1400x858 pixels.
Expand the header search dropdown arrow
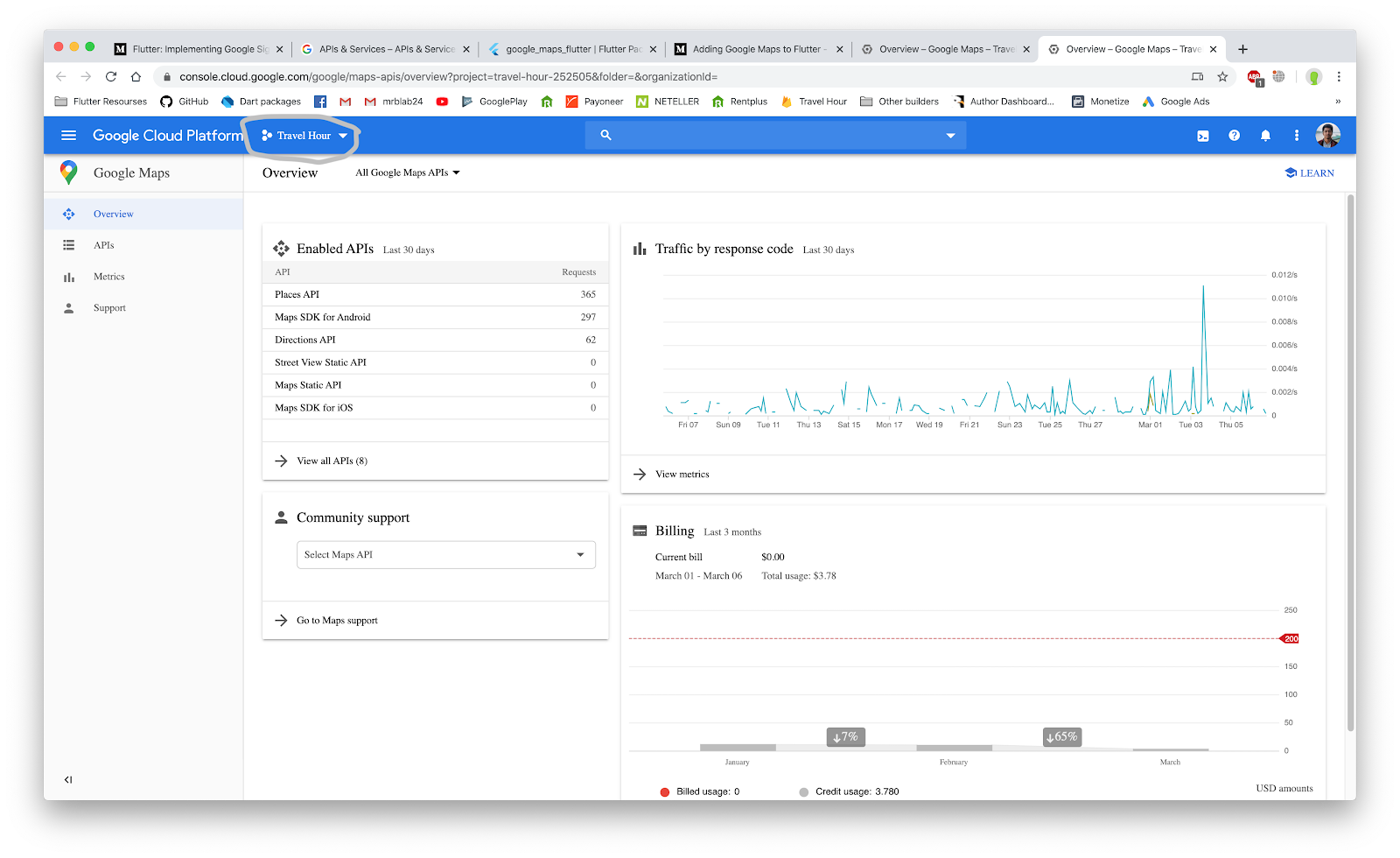(x=950, y=136)
